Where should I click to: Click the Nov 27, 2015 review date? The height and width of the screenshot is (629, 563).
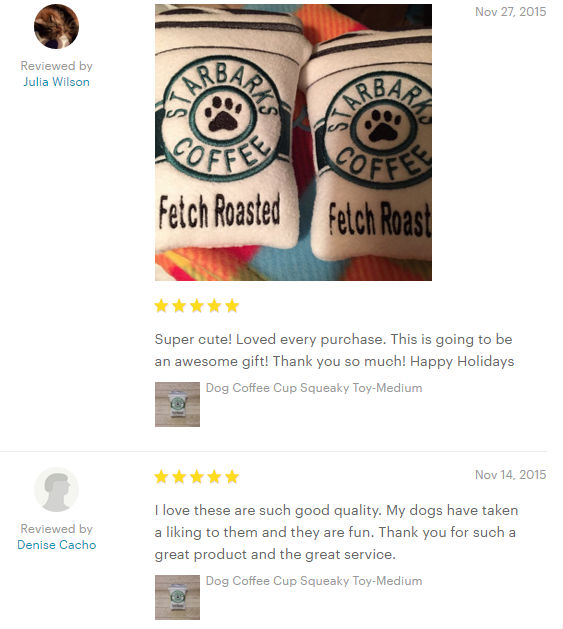click(510, 12)
